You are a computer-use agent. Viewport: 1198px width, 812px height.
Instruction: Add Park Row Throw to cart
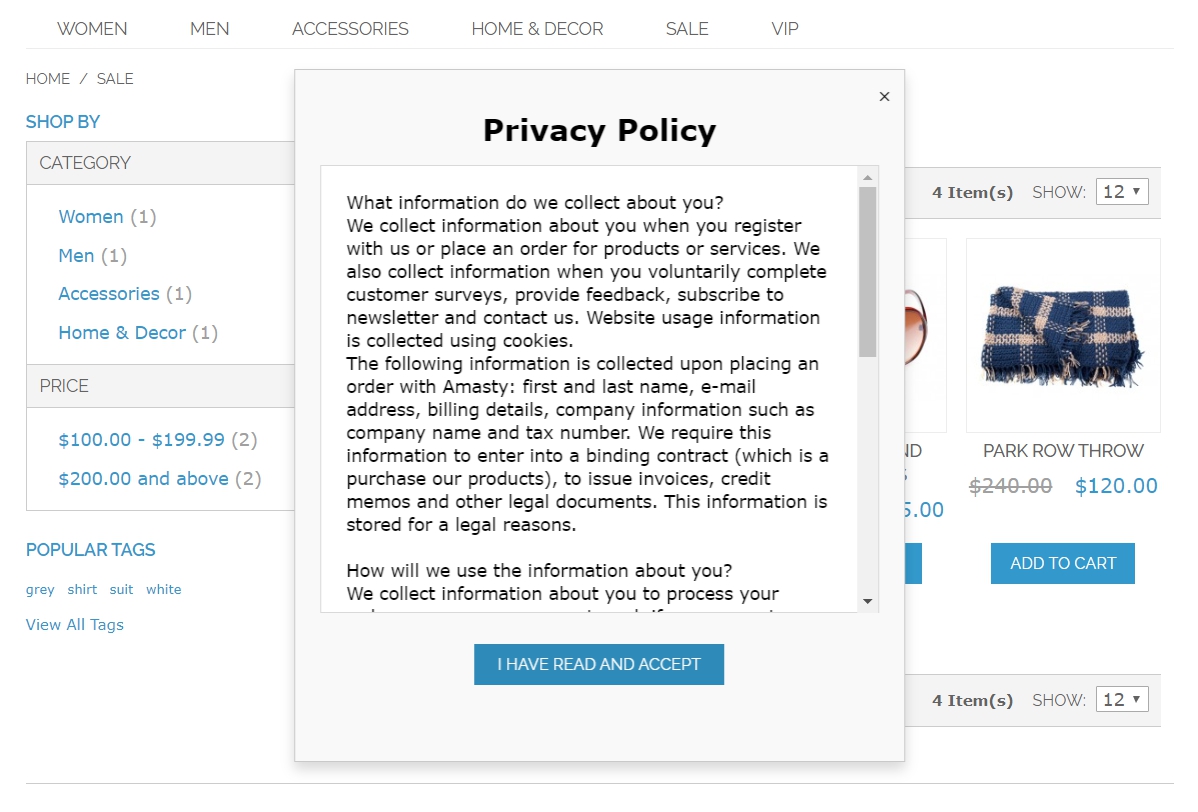1062,564
